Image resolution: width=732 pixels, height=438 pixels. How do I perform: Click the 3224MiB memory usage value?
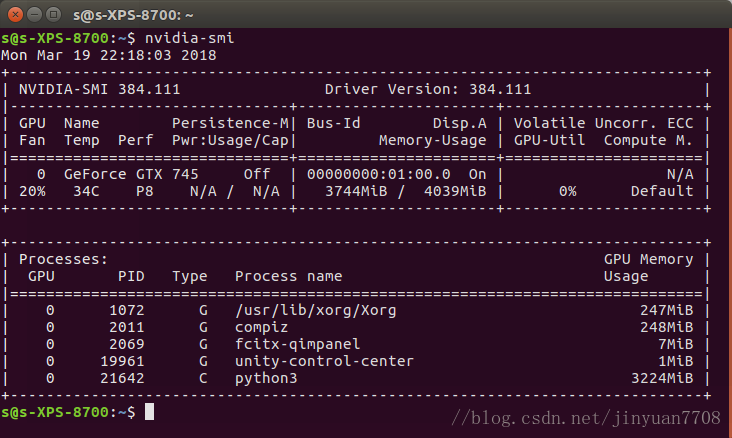667,377
